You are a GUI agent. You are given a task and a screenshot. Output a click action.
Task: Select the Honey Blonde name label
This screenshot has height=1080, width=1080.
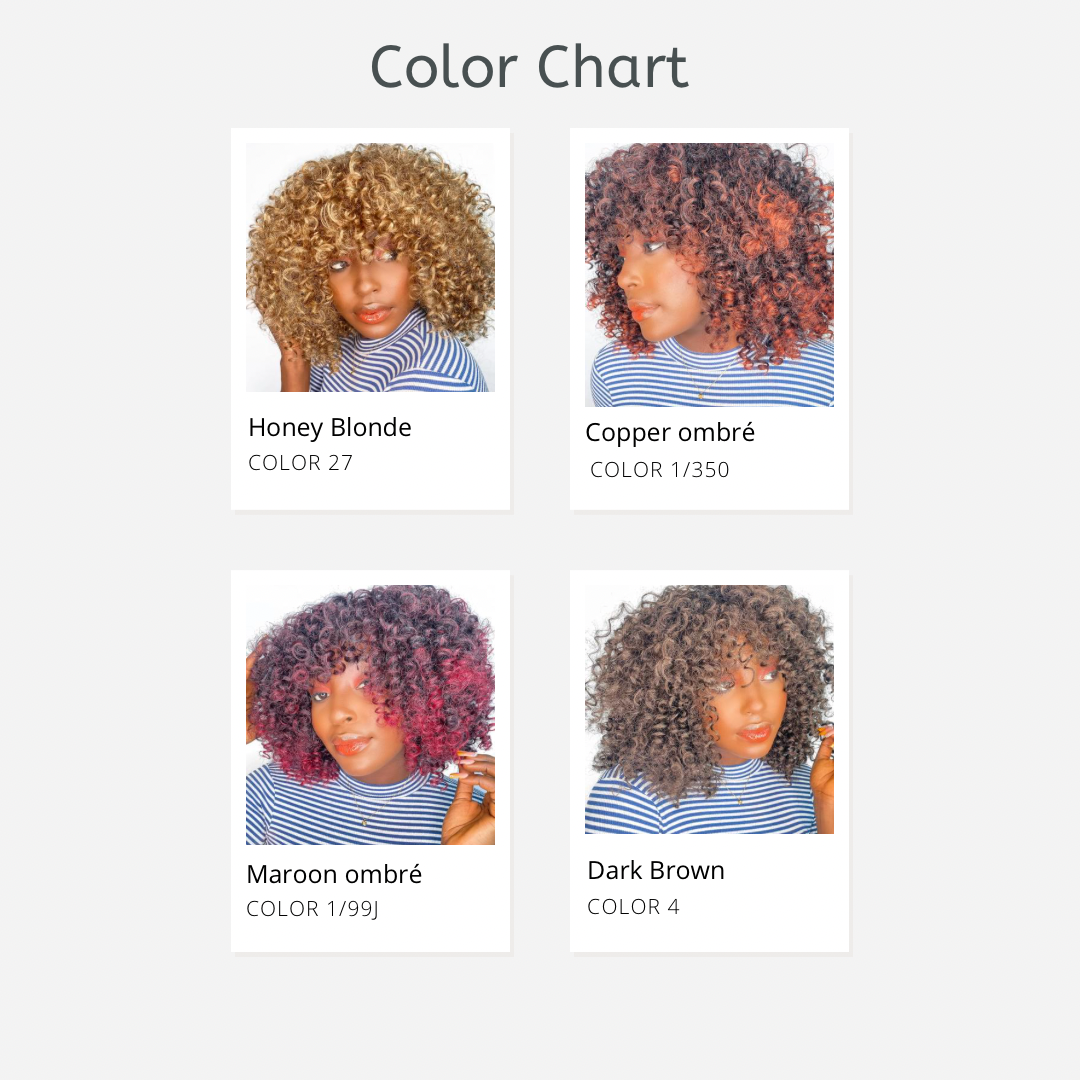point(330,428)
